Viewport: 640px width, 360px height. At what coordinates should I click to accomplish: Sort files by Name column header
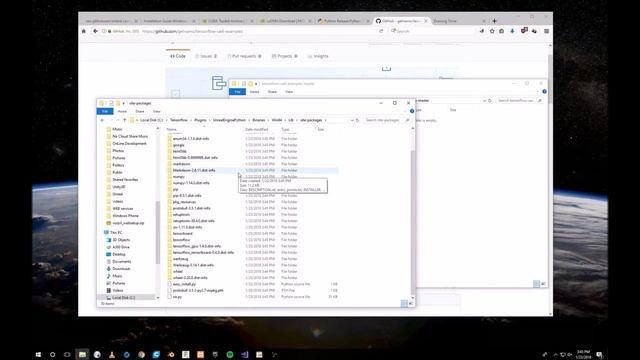tap(172, 129)
